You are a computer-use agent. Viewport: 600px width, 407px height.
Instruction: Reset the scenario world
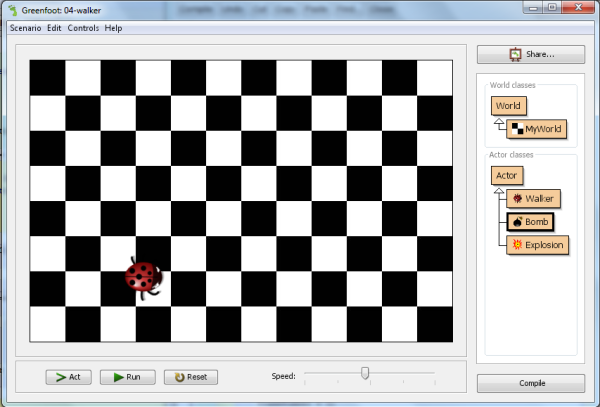[x=190, y=377]
